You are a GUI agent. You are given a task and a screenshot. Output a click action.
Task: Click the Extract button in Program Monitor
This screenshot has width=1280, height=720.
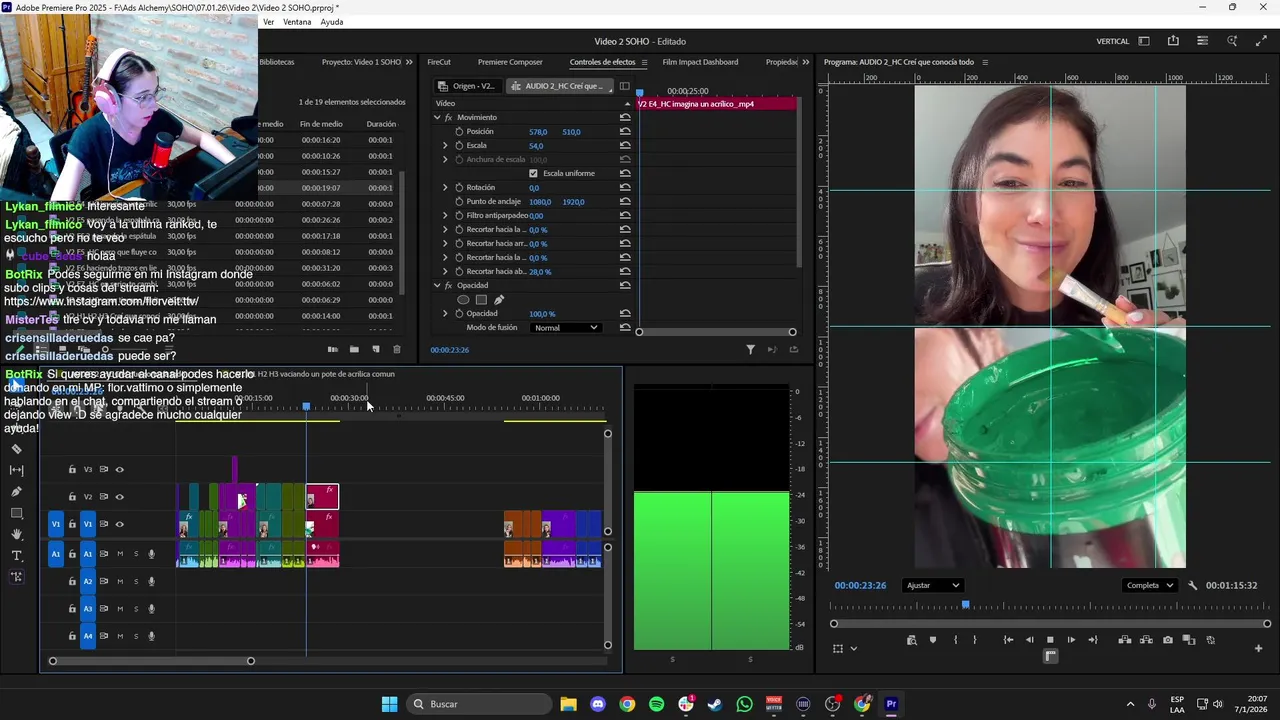coord(1146,640)
